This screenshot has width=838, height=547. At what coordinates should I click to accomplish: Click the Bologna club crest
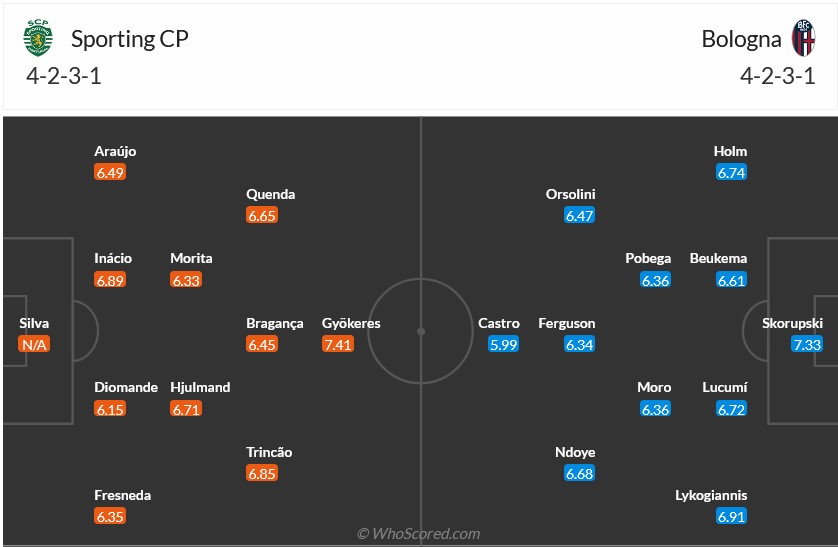tap(803, 39)
